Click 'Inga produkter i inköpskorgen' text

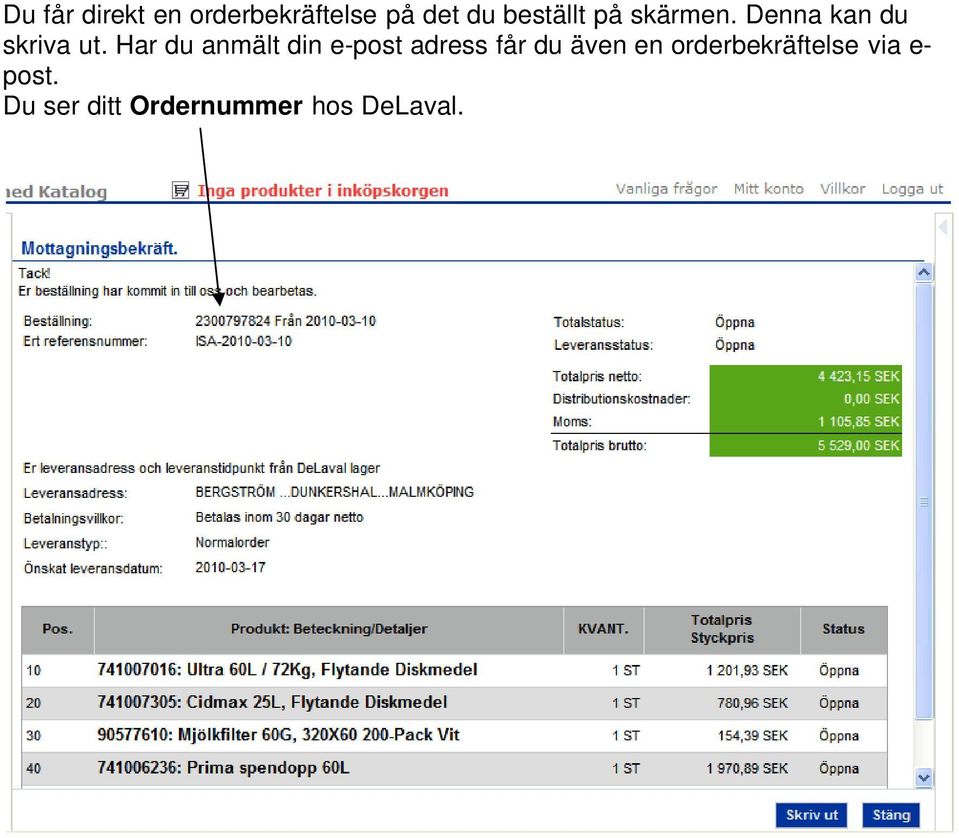(323, 191)
